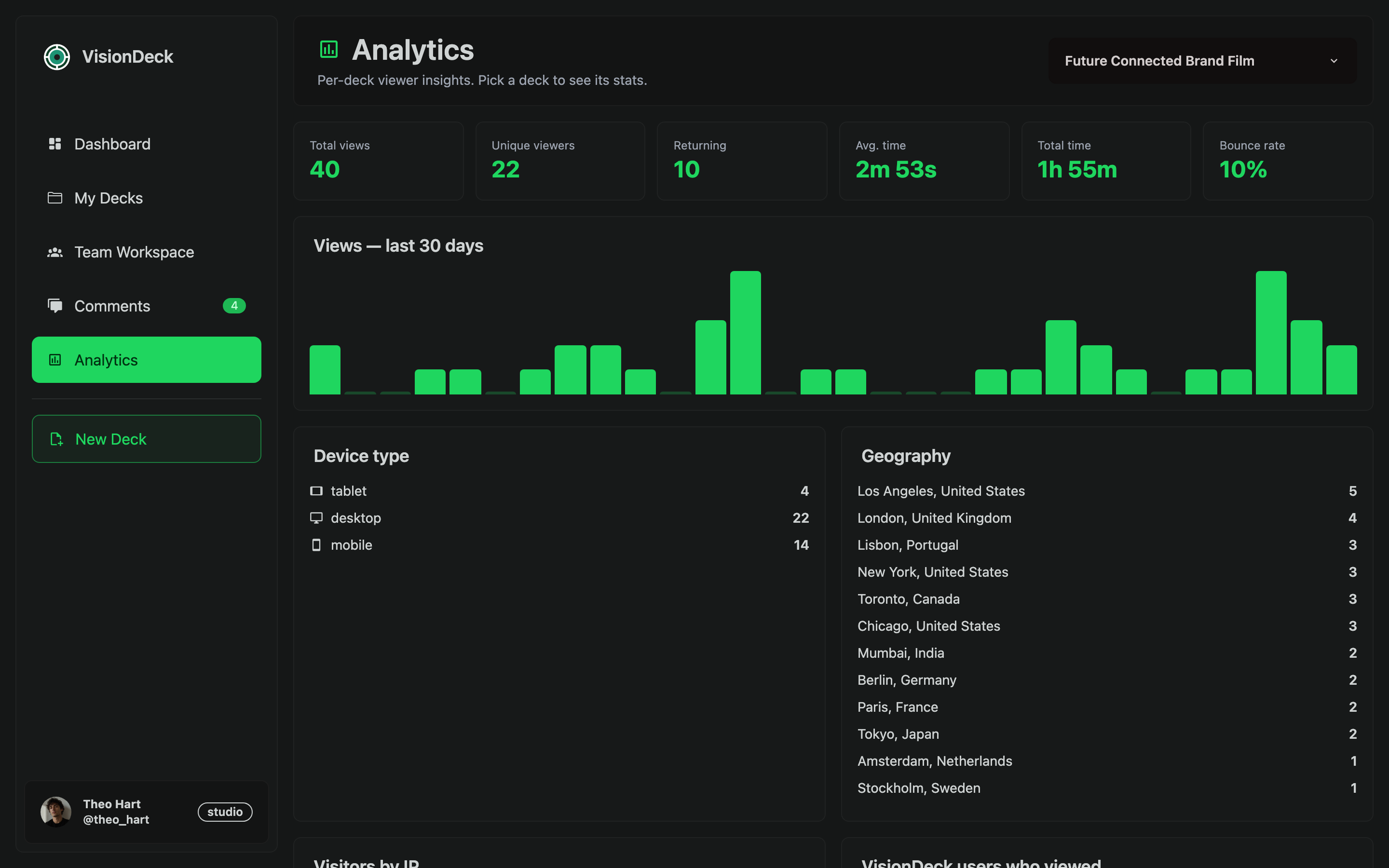
Task: Click the Analytics header chart icon
Action: [x=329, y=49]
